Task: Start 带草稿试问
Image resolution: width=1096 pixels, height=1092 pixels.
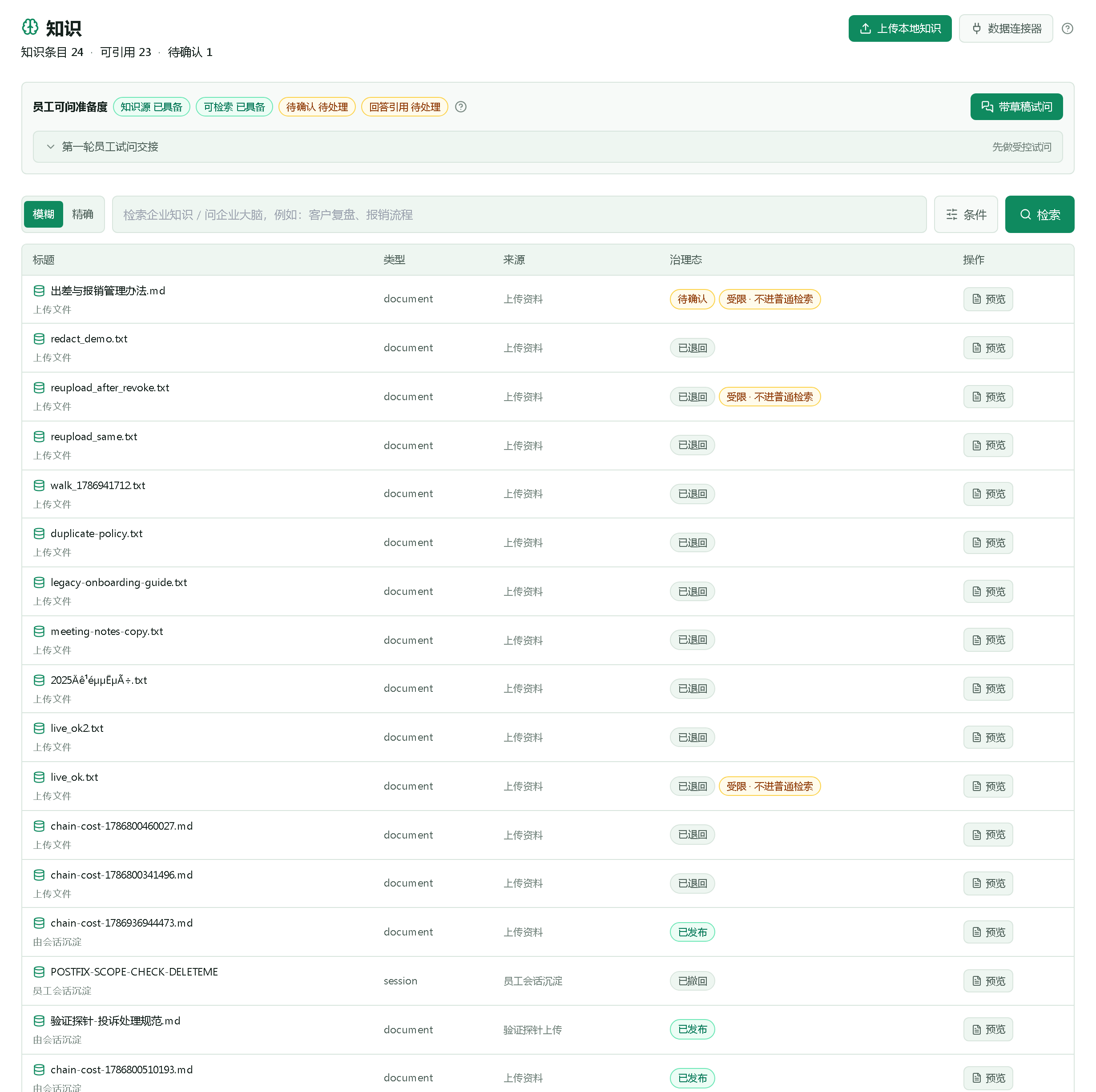Action: click(x=1016, y=107)
